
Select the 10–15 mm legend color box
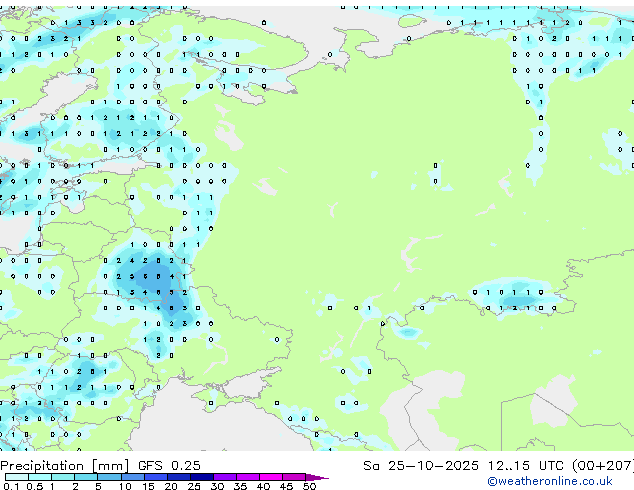[133, 477]
